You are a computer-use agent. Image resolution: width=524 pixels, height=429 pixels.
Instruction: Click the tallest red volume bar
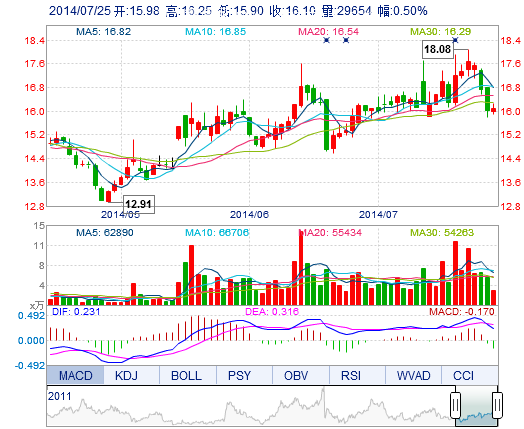(301, 267)
